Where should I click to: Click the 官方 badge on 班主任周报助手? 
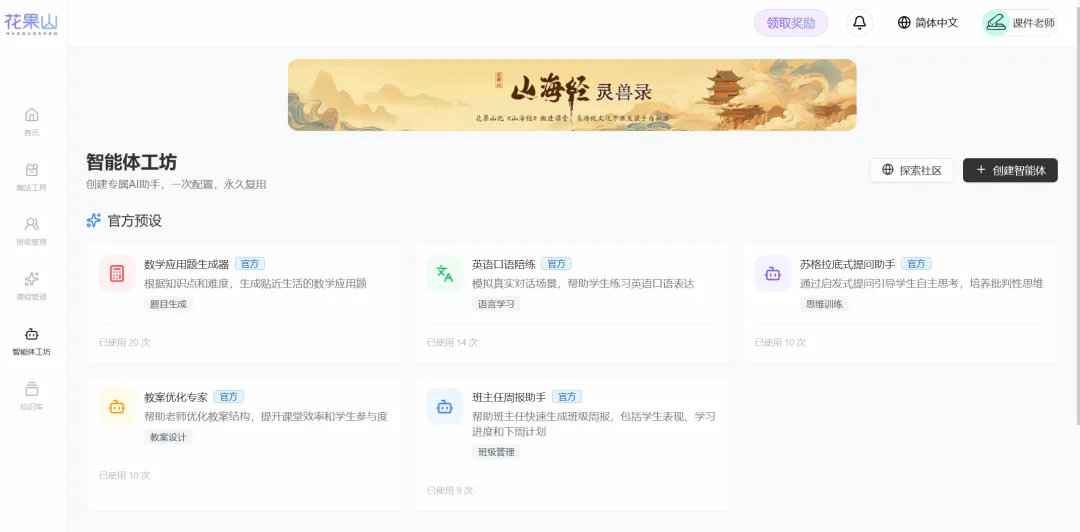[x=567, y=397]
